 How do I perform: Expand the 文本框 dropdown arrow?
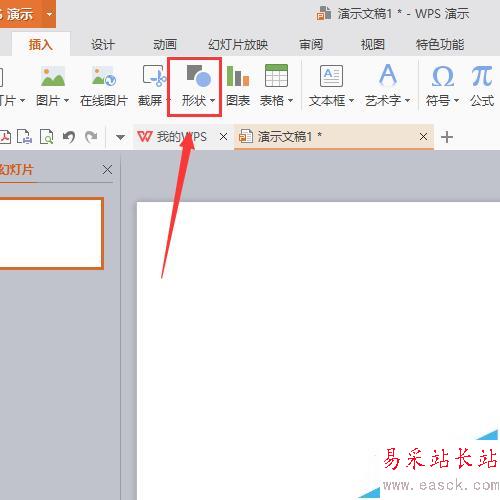[351, 100]
